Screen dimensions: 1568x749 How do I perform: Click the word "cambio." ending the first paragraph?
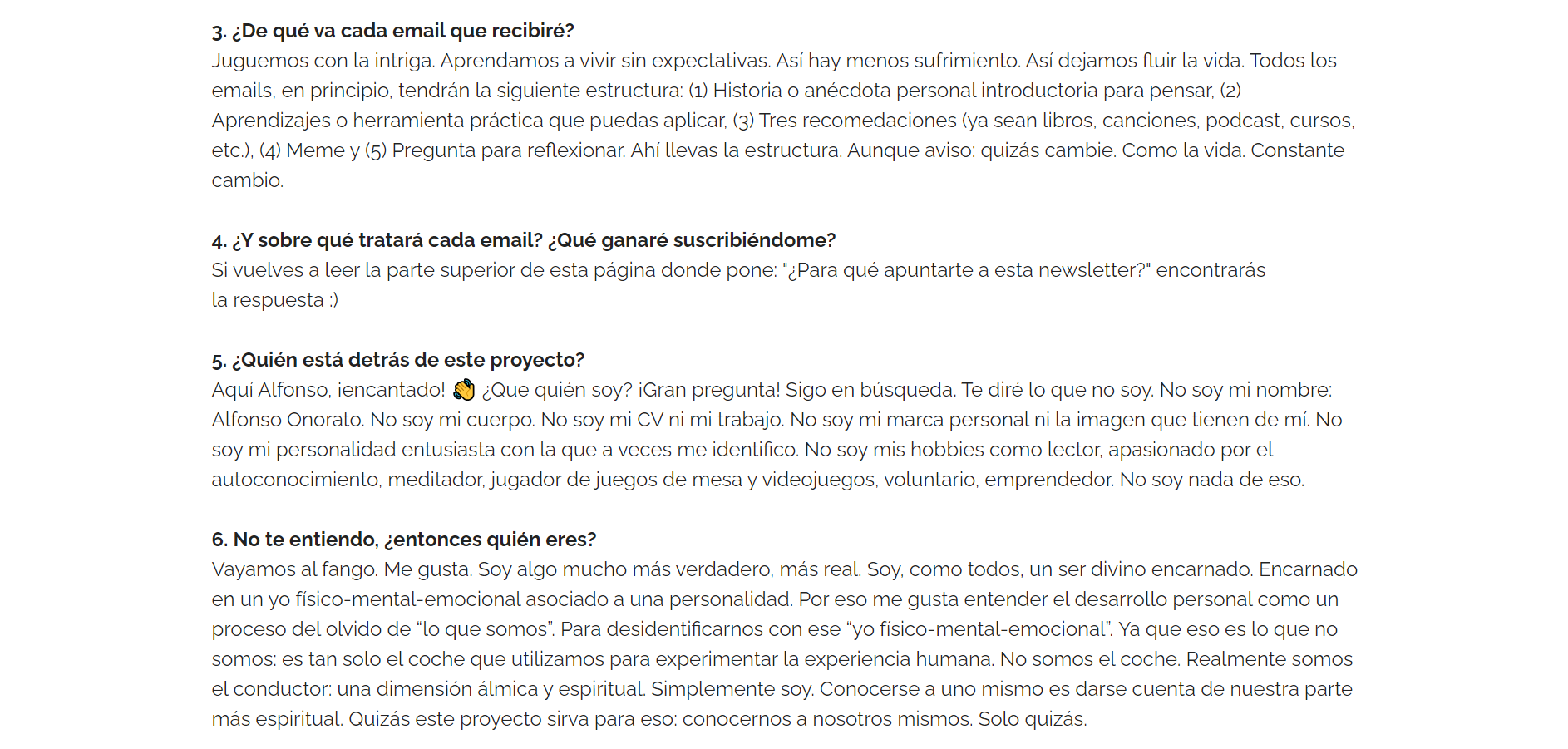(247, 180)
